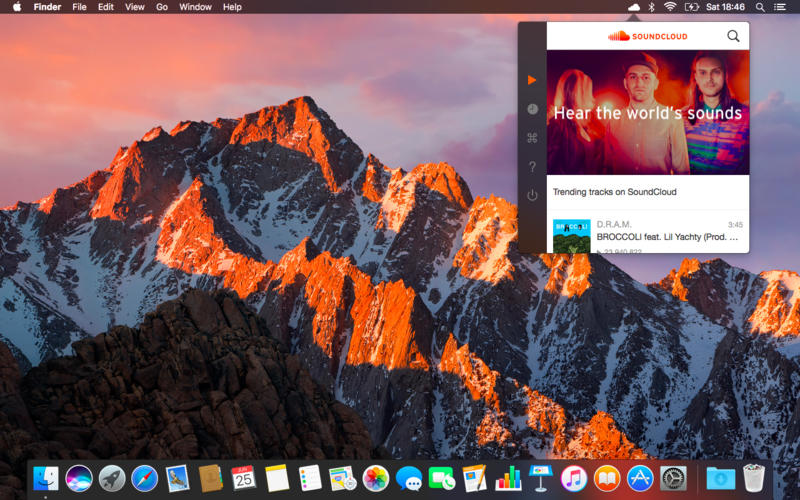Open Numbers chart icon in Dock
The width and height of the screenshot is (800, 500).
pos(508,479)
